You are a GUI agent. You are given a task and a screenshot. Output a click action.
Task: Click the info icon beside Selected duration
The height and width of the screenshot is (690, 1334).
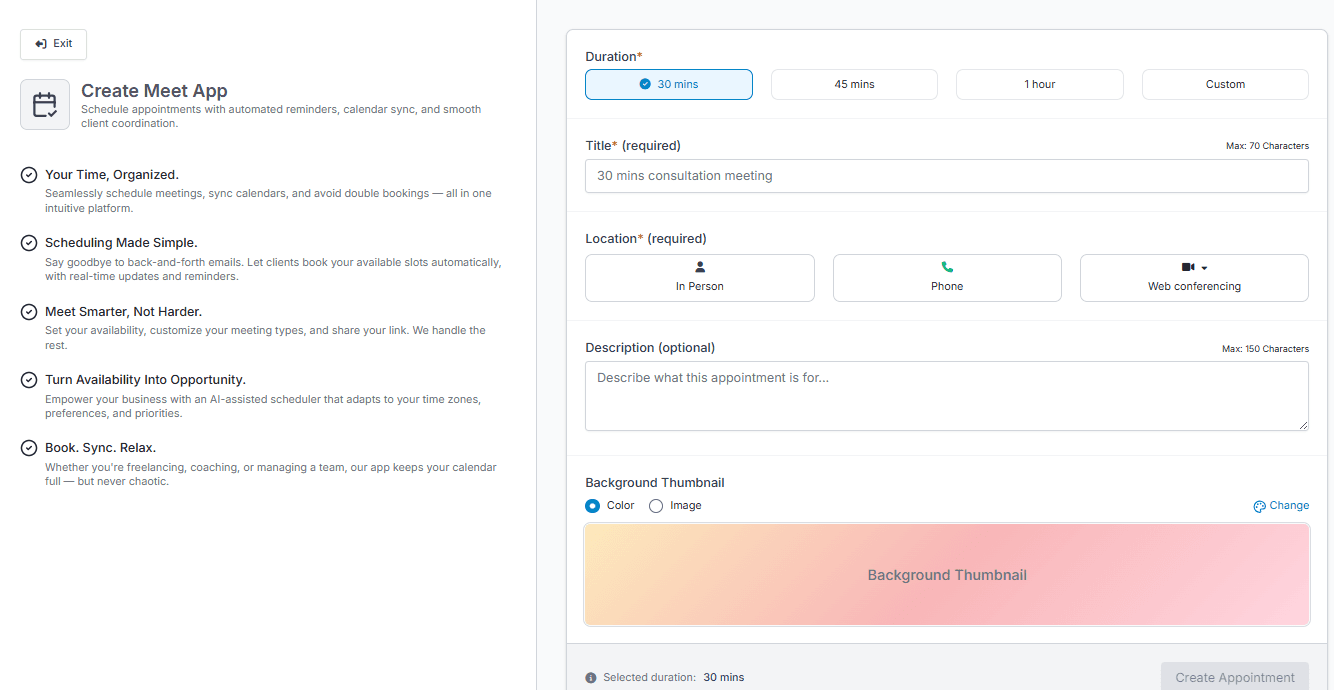point(591,678)
